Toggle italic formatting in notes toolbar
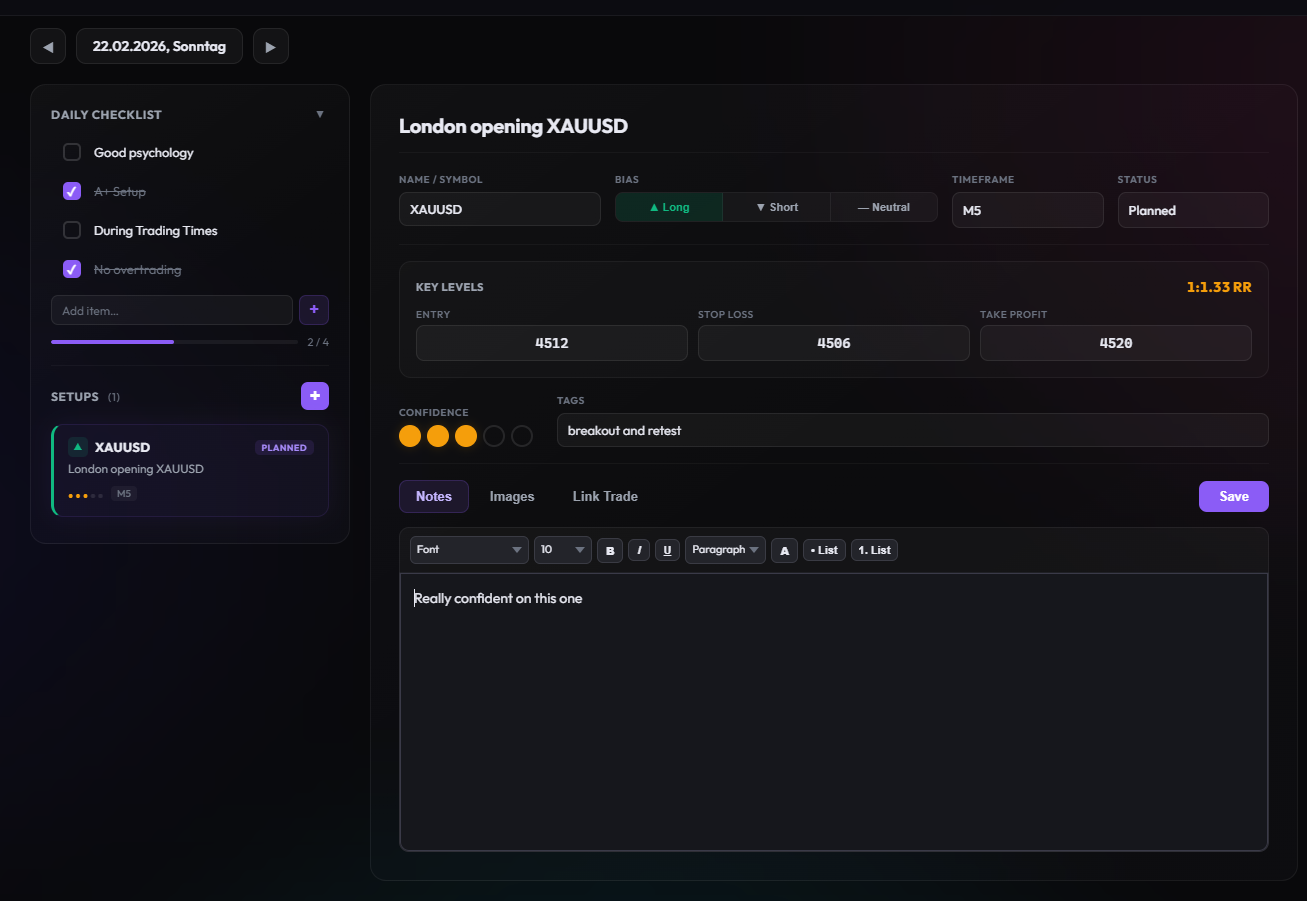The height and width of the screenshot is (901, 1307). [x=639, y=550]
